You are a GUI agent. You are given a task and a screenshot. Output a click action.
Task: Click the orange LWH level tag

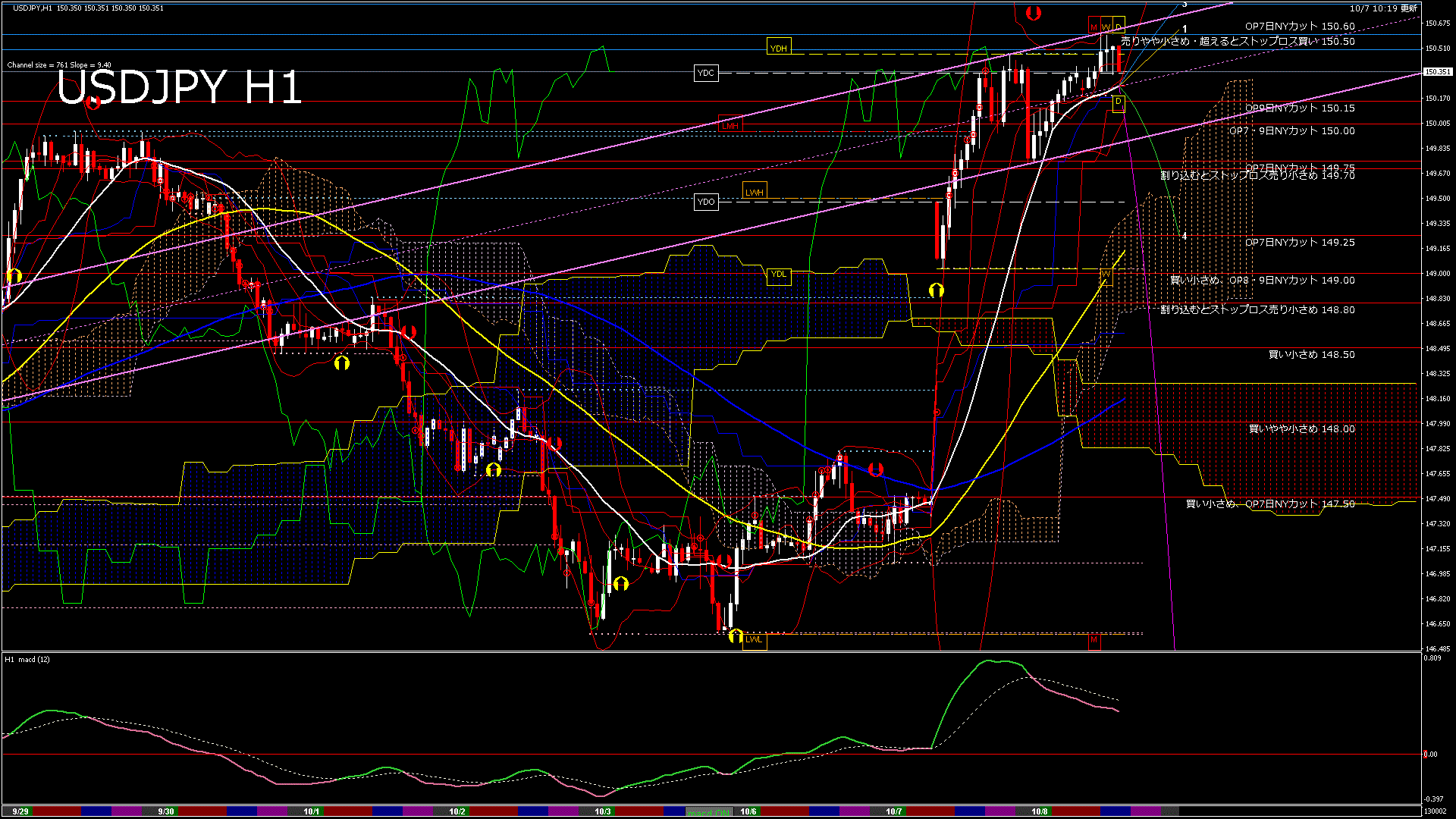pos(754,192)
